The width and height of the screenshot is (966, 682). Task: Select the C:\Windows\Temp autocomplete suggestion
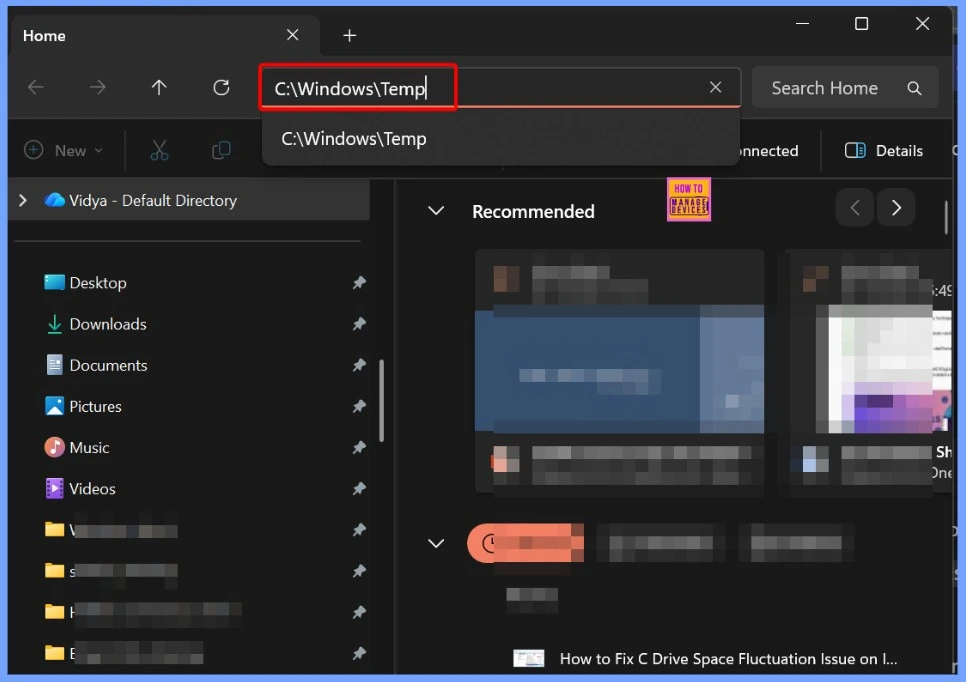[x=354, y=139]
